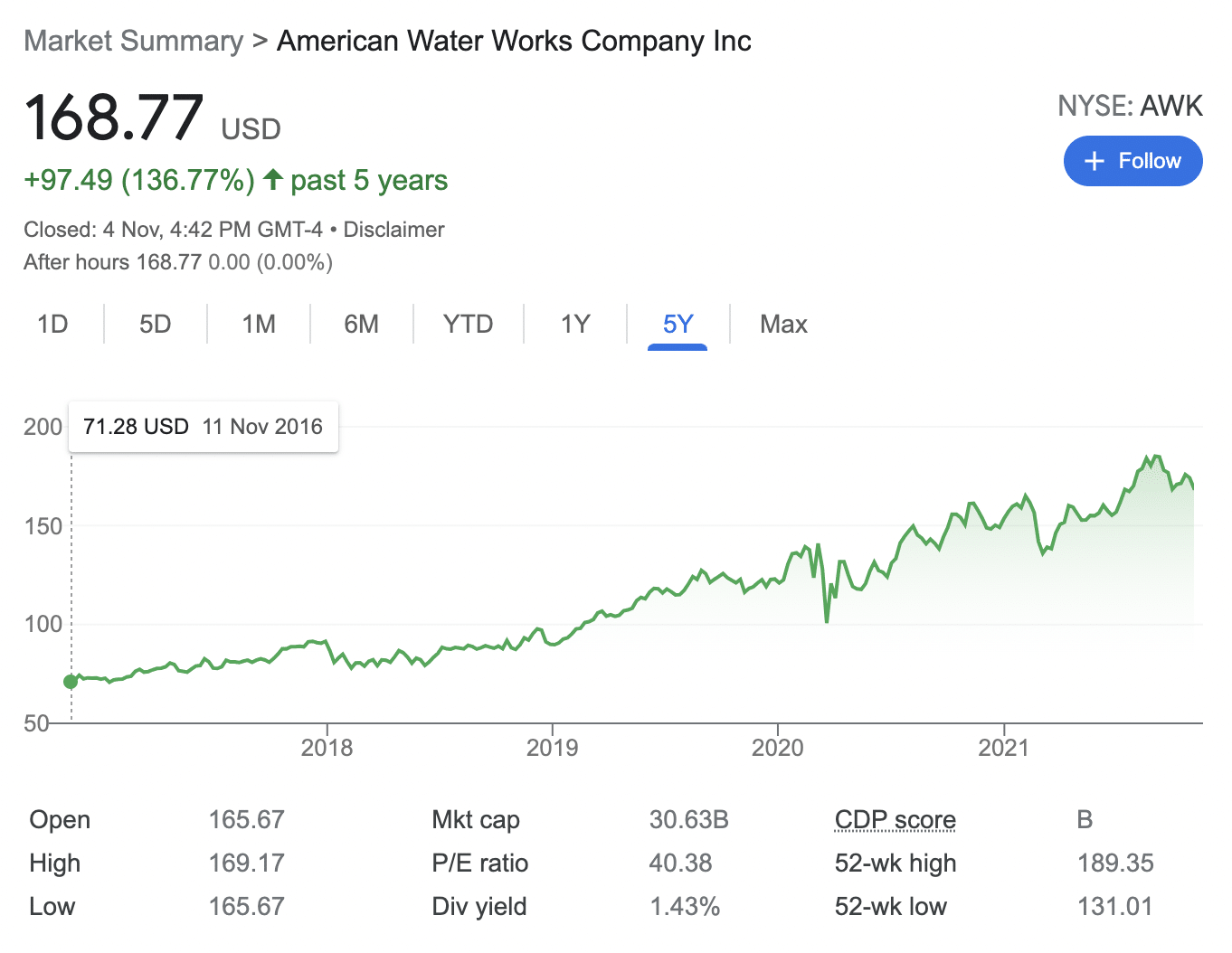Screen dimensions: 1232x953
Task: Show the 1Y stock chart
Action: (x=574, y=324)
